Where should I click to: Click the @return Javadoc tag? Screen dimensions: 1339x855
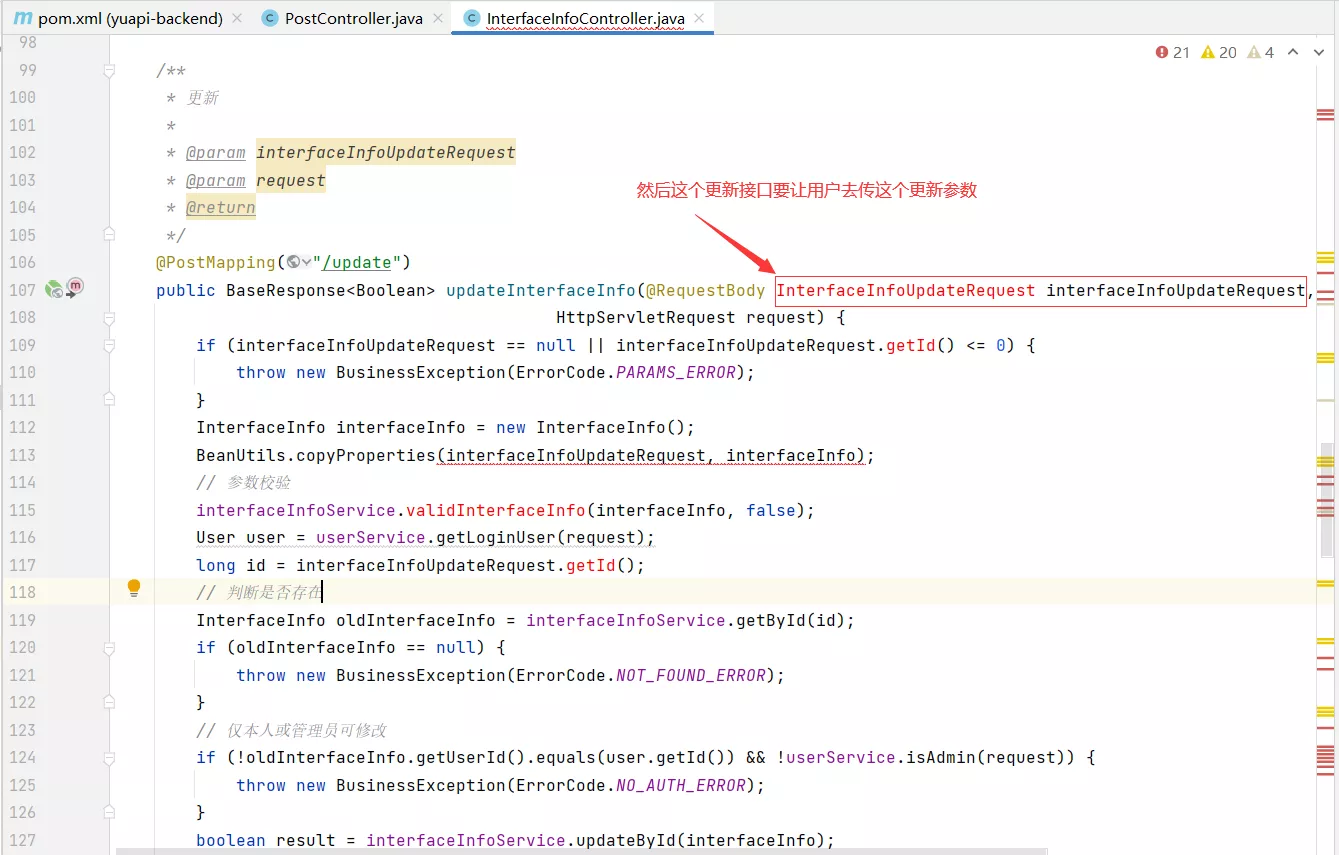tap(221, 207)
